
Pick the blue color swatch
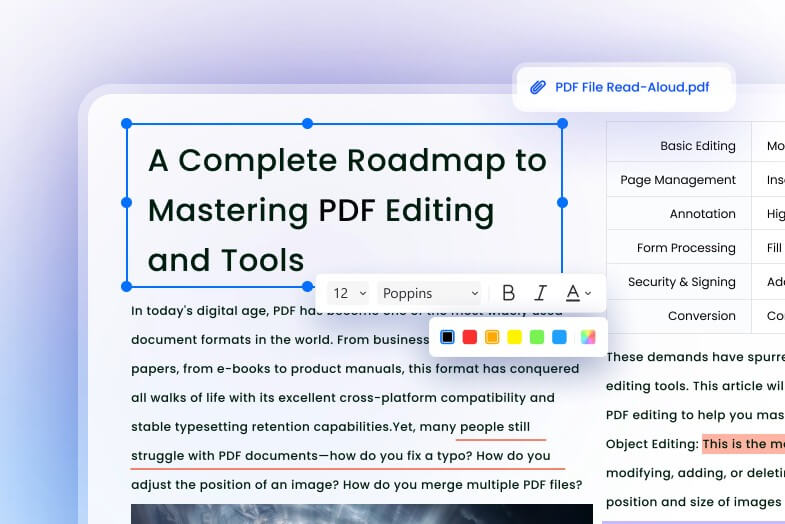click(x=559, y=337)
